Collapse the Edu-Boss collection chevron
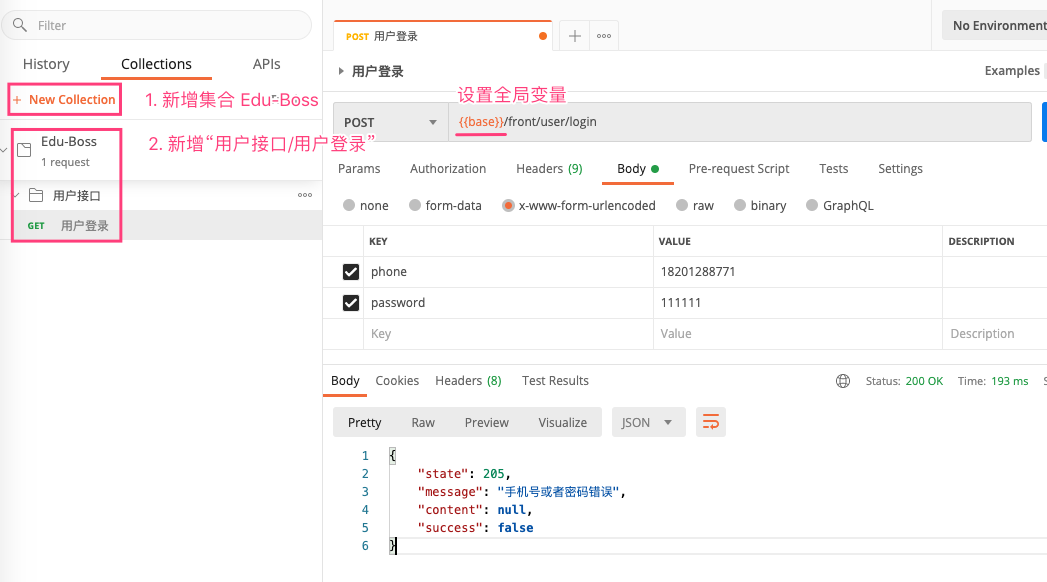The width and height of the screenshot is (1047, 582). pyautogui.click(x=4, y=150)
